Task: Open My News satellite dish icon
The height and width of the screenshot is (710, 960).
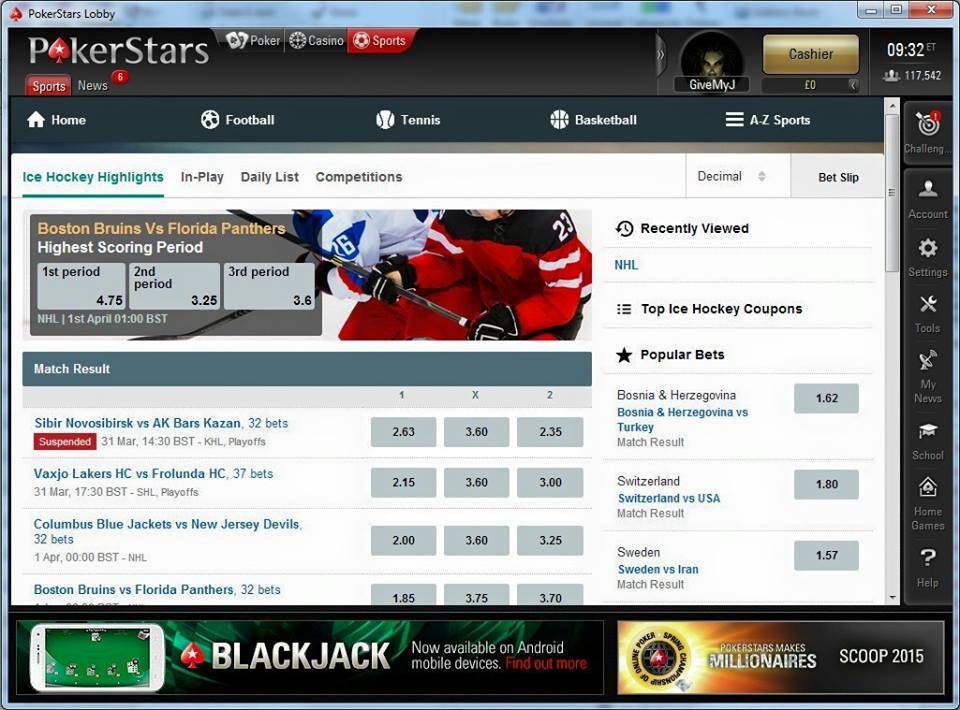Action: 927,361
